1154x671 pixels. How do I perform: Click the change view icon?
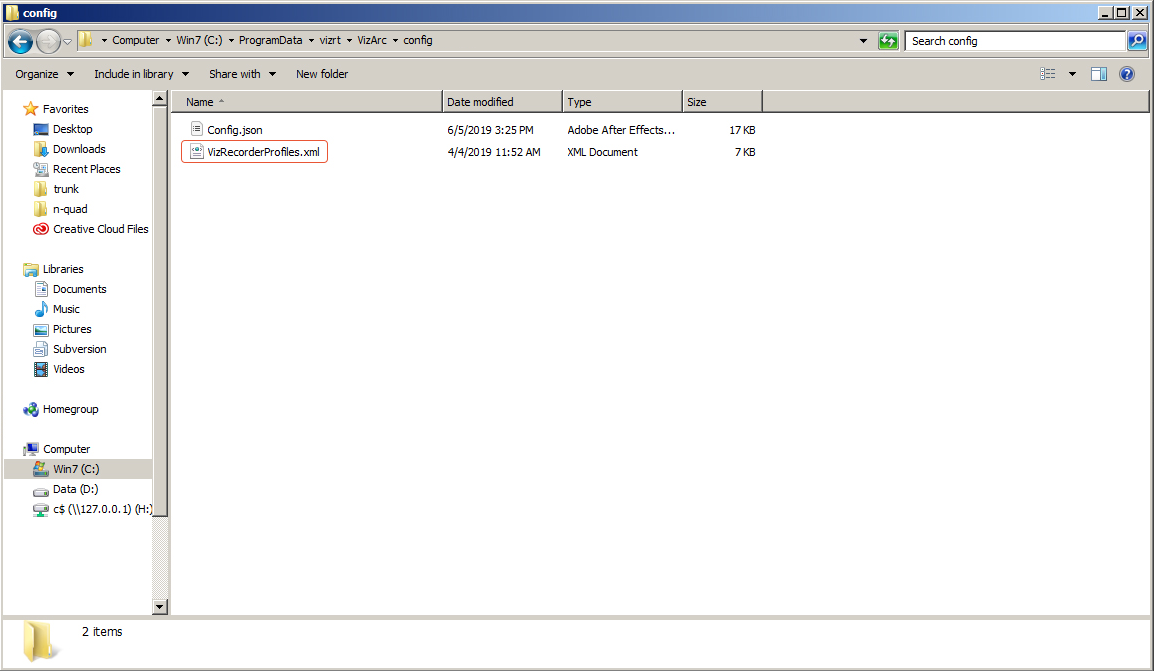(1048, 74)
